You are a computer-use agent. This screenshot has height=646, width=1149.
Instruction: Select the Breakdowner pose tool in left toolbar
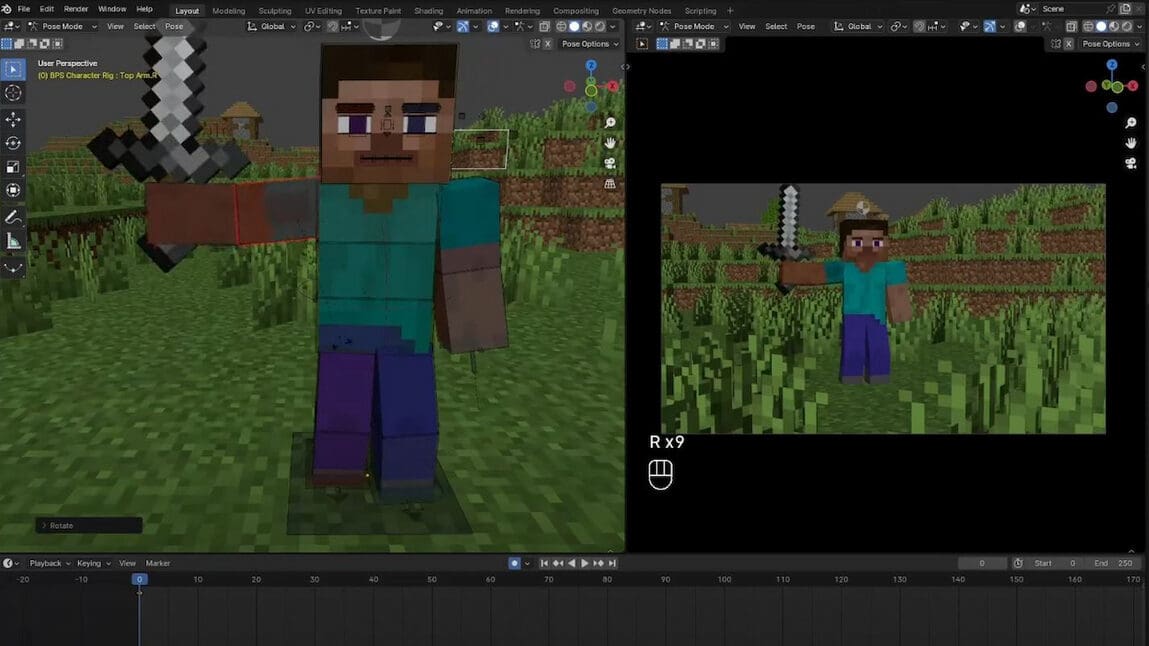point(13,267)
